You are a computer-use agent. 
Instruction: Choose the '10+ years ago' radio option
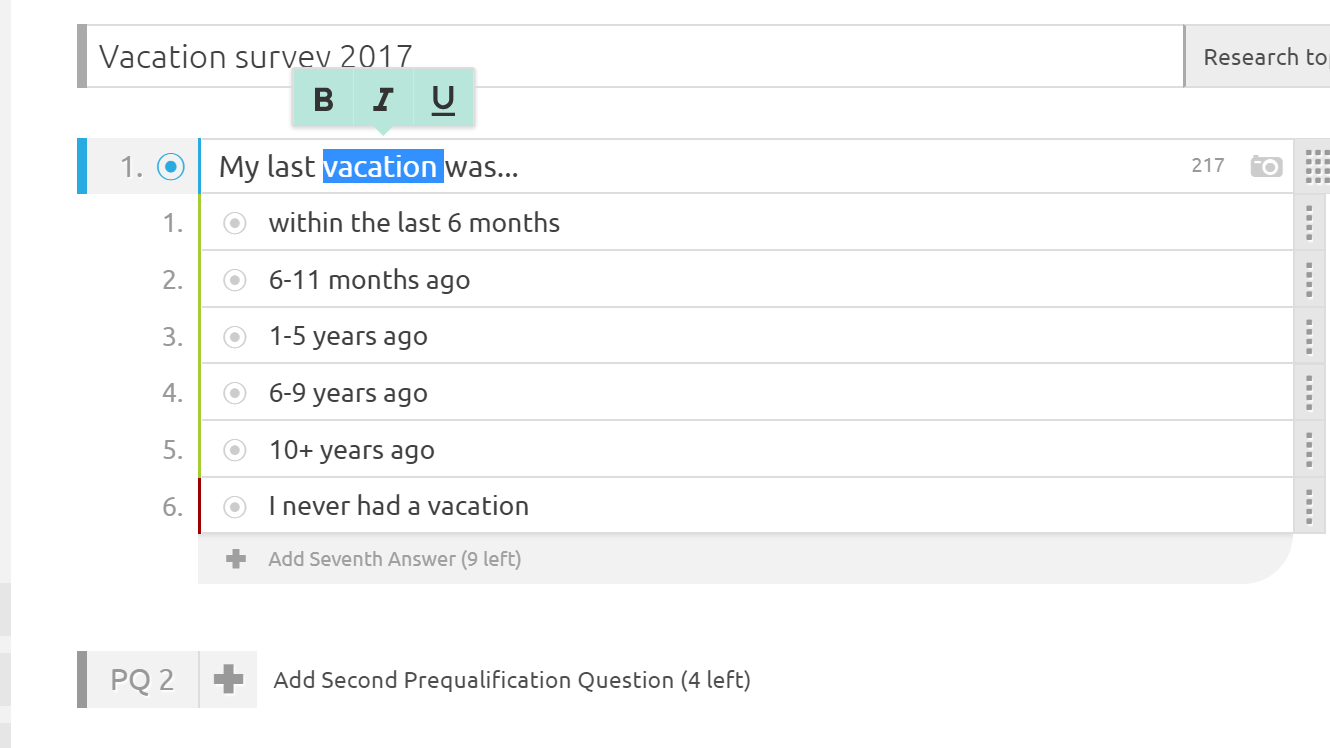pyautogui.click(x=235, y=450)
